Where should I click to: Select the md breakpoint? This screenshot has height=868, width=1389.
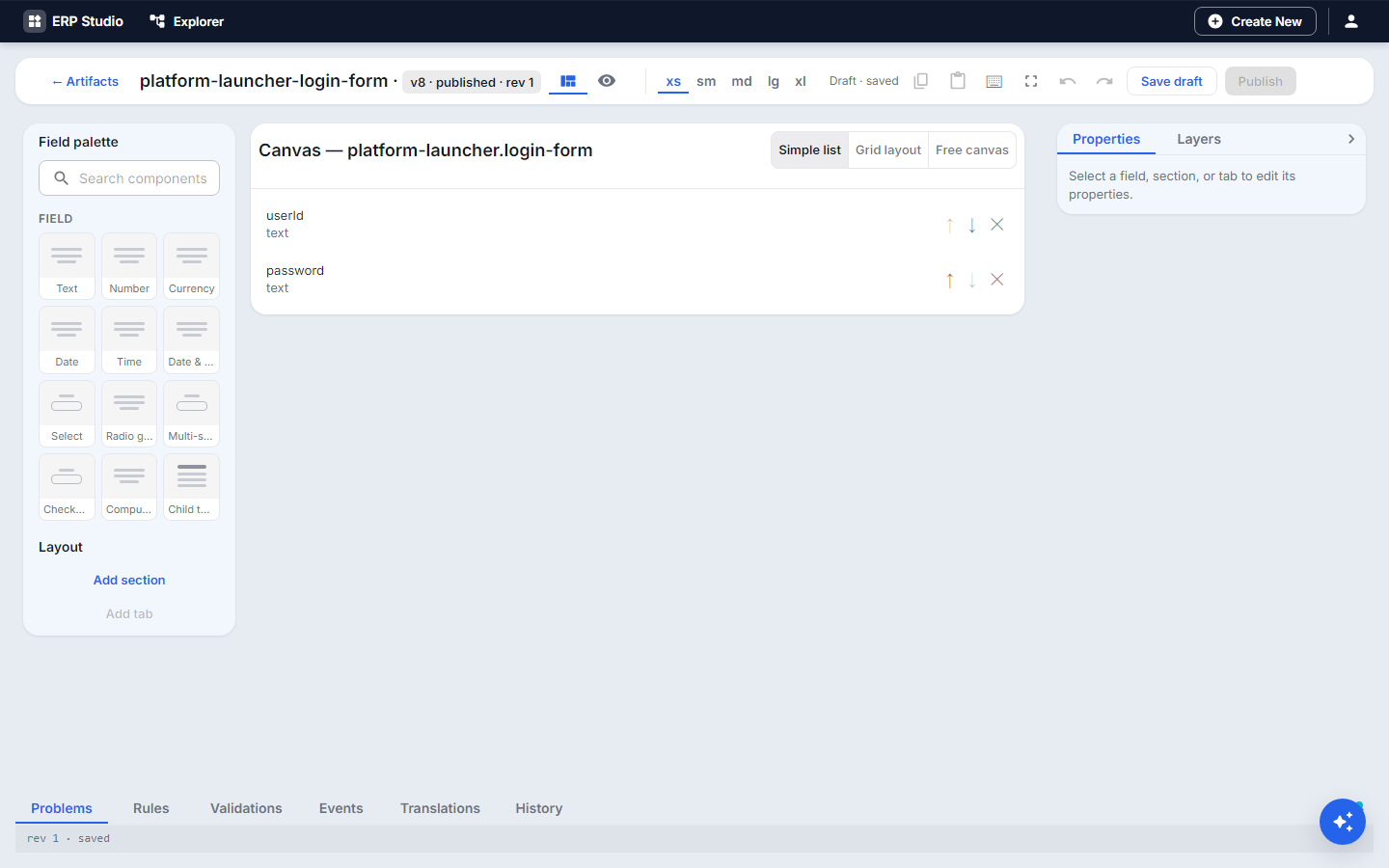tap(742, 82)
